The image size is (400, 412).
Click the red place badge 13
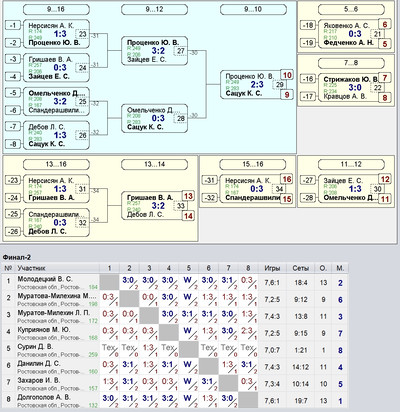[x=188, y=196]
